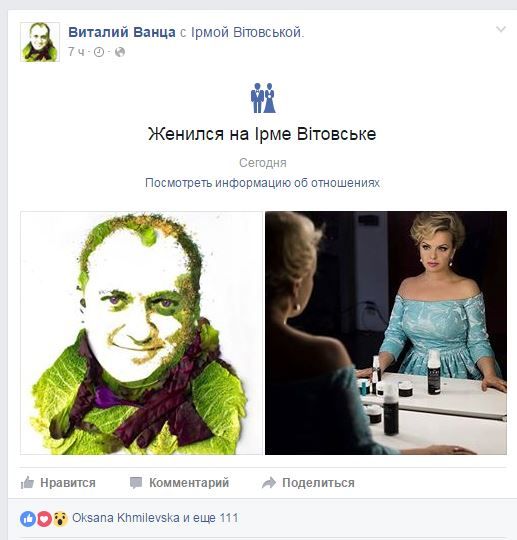Screen dimensions: 517x540
Task: Click the Женился на Ірме Вітовське heading
Action: 262,134
